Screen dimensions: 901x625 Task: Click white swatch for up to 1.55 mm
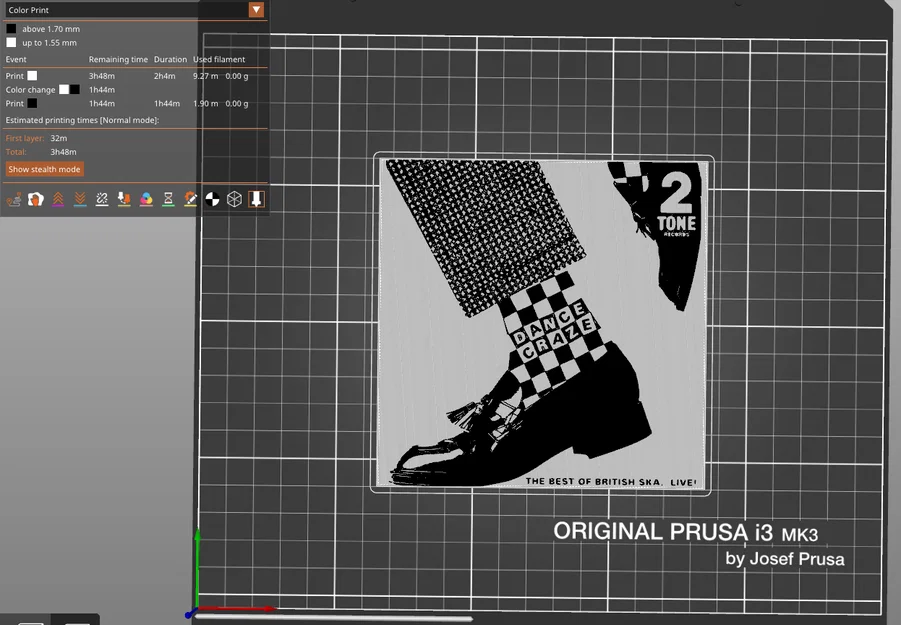point(11,43)
